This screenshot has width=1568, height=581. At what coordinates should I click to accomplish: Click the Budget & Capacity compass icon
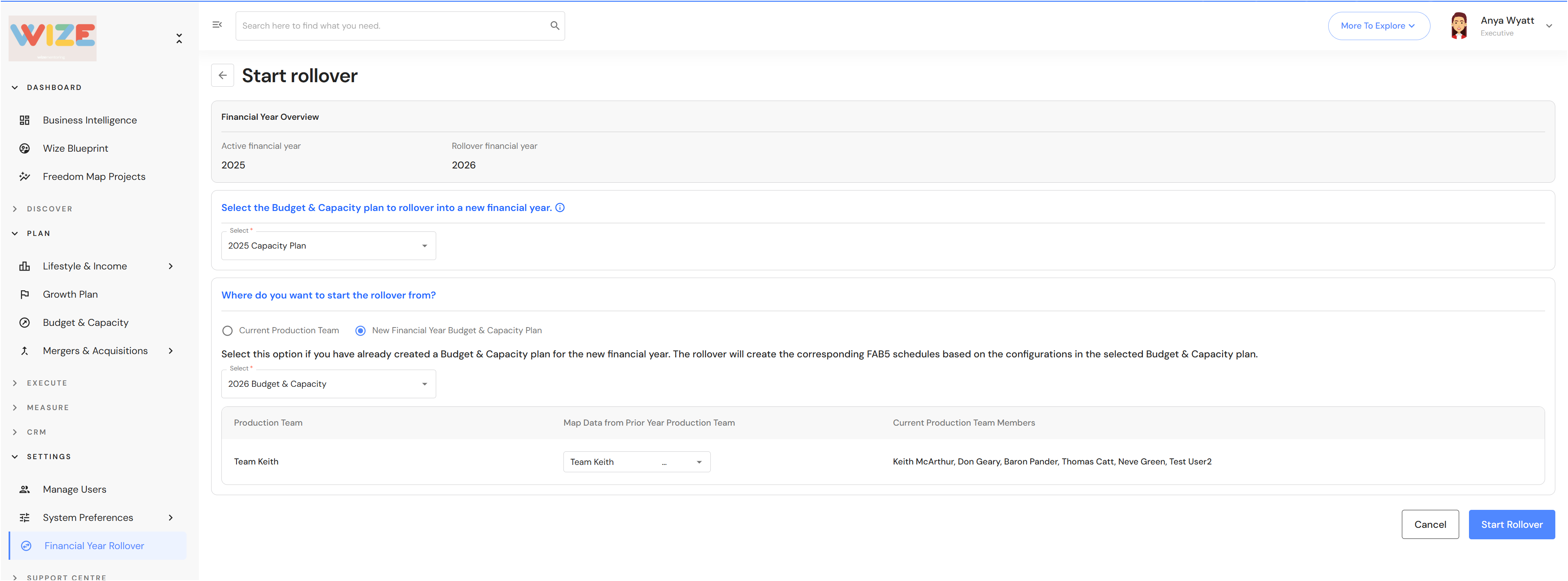coord(25,323)
